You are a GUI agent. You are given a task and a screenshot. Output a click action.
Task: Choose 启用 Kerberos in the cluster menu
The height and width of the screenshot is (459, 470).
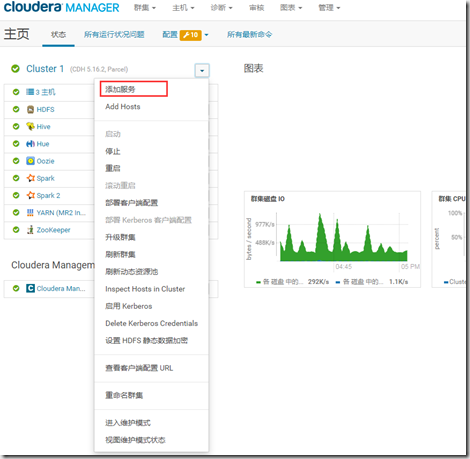[x=129, y=306]
